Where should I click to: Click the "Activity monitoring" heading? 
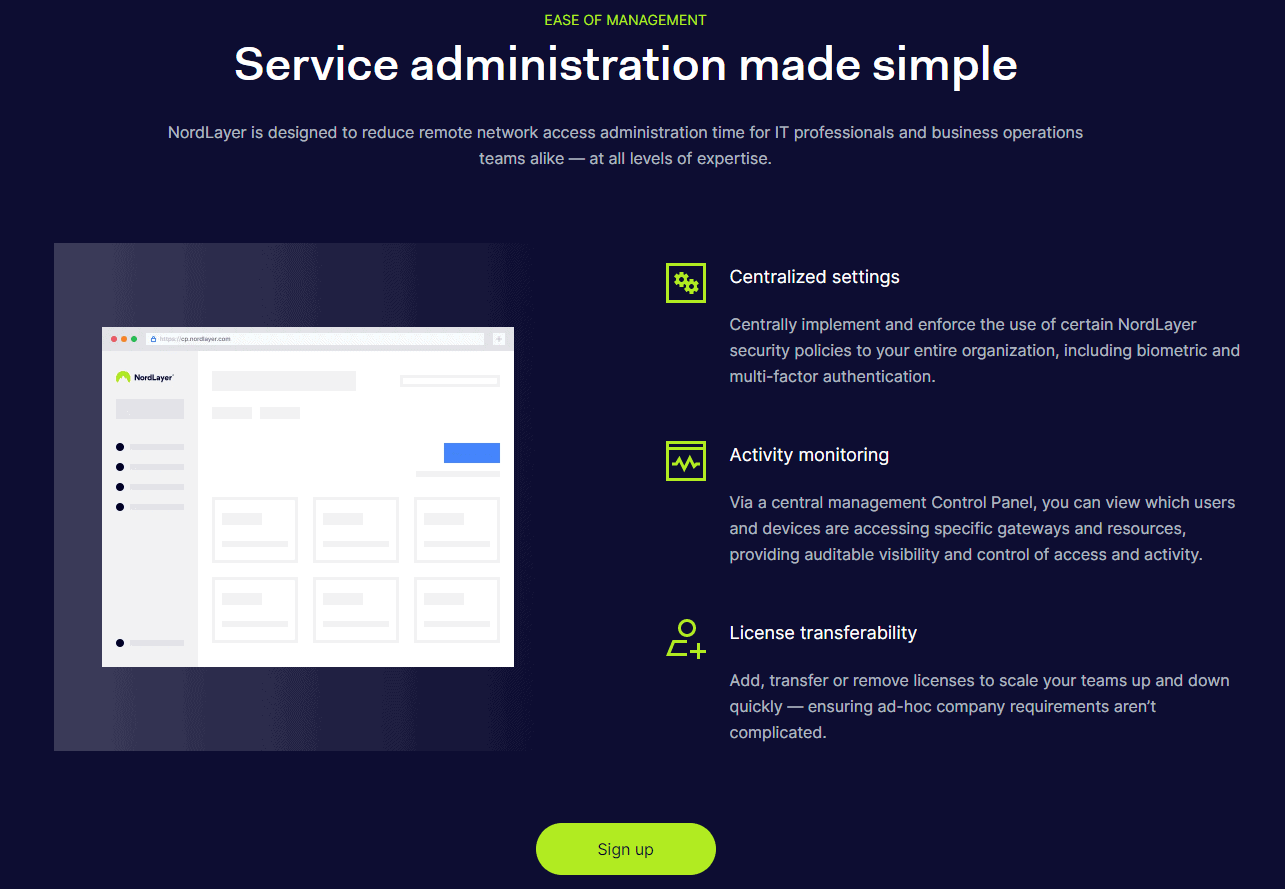[809, 455]
